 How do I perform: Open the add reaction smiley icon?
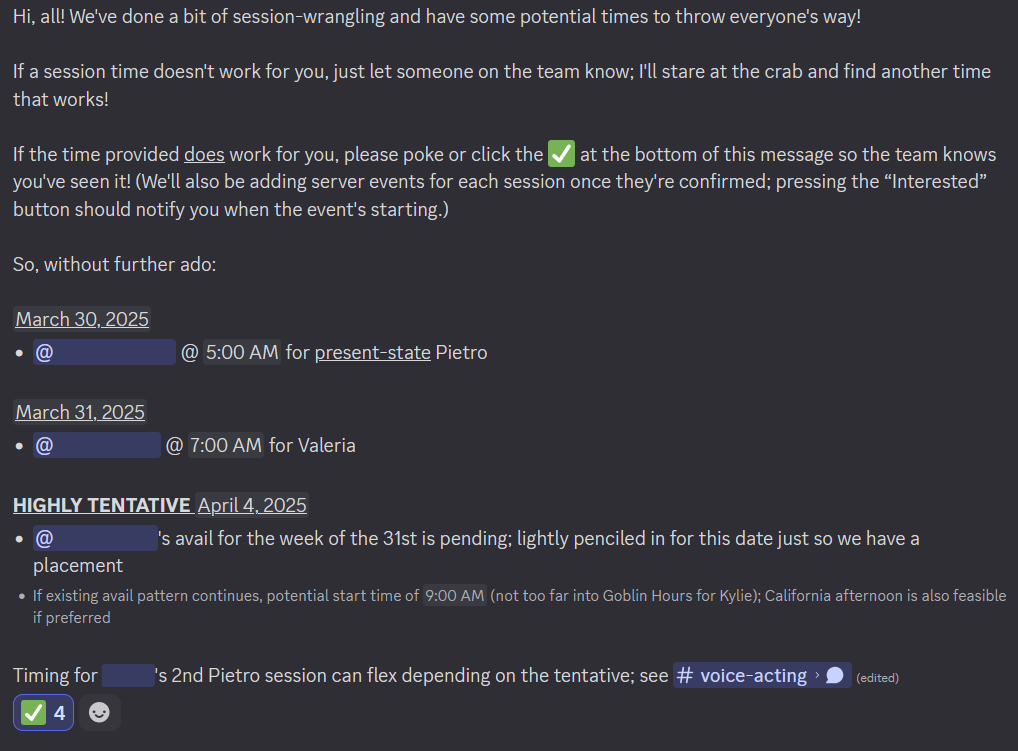click(99, 713)
